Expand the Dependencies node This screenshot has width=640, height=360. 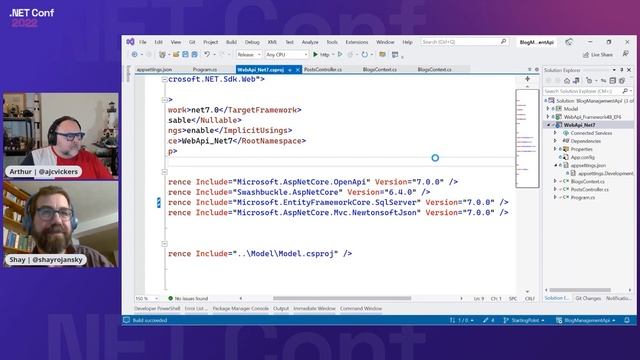(555, 141)
